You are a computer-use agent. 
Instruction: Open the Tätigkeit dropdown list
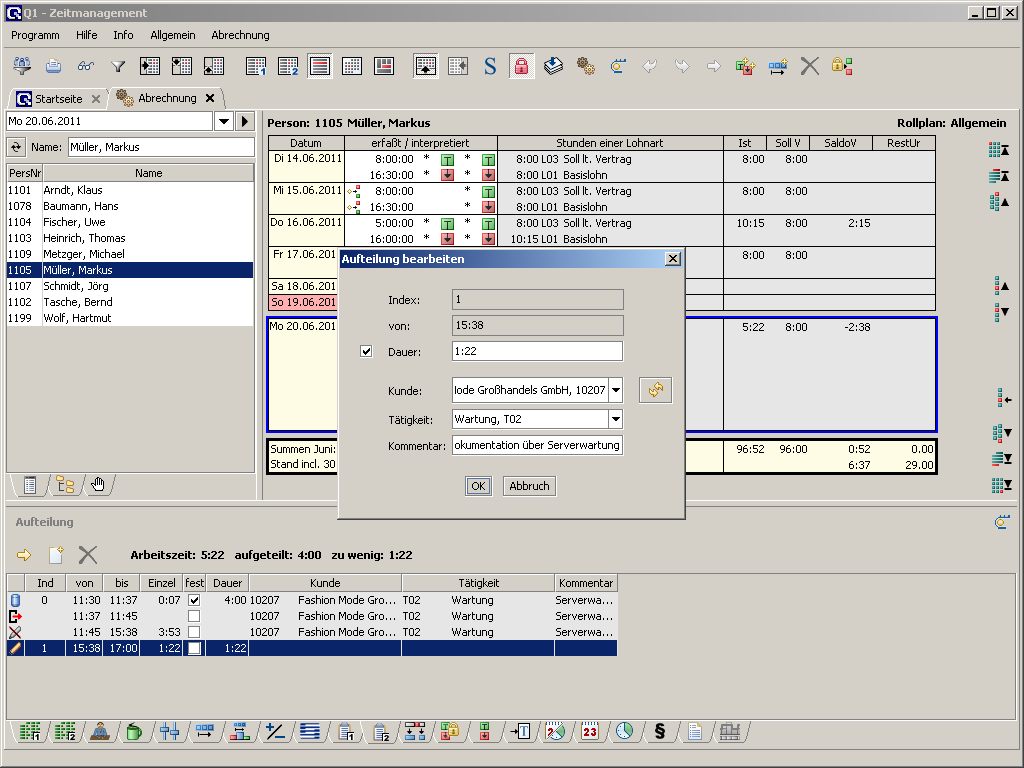(615, 419)
